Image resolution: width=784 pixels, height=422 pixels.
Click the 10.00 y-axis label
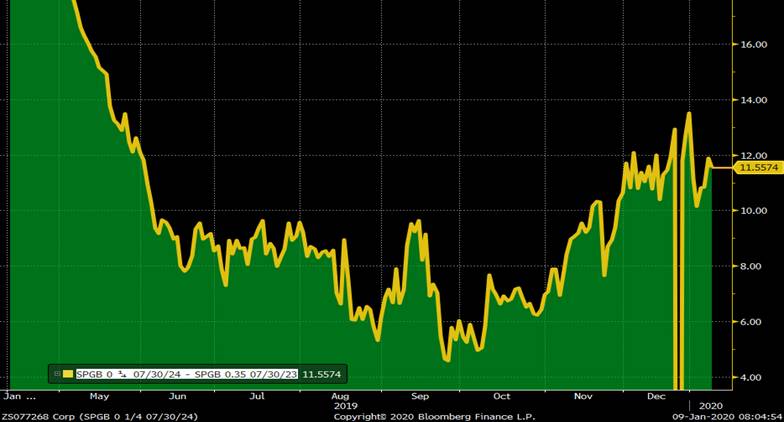click(753, 211)
